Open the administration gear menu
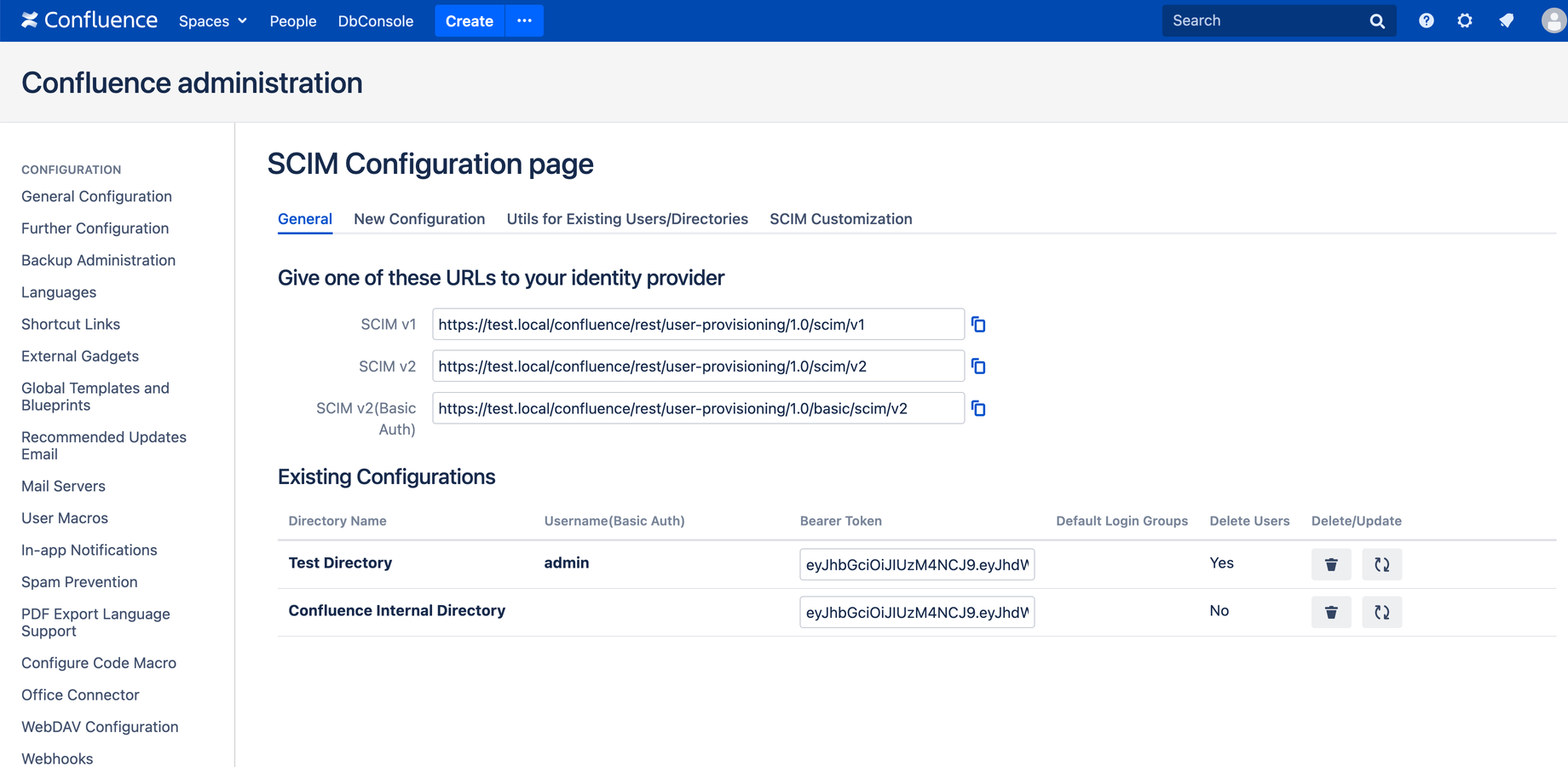The image size is (1568, 767). [1465, 20]
